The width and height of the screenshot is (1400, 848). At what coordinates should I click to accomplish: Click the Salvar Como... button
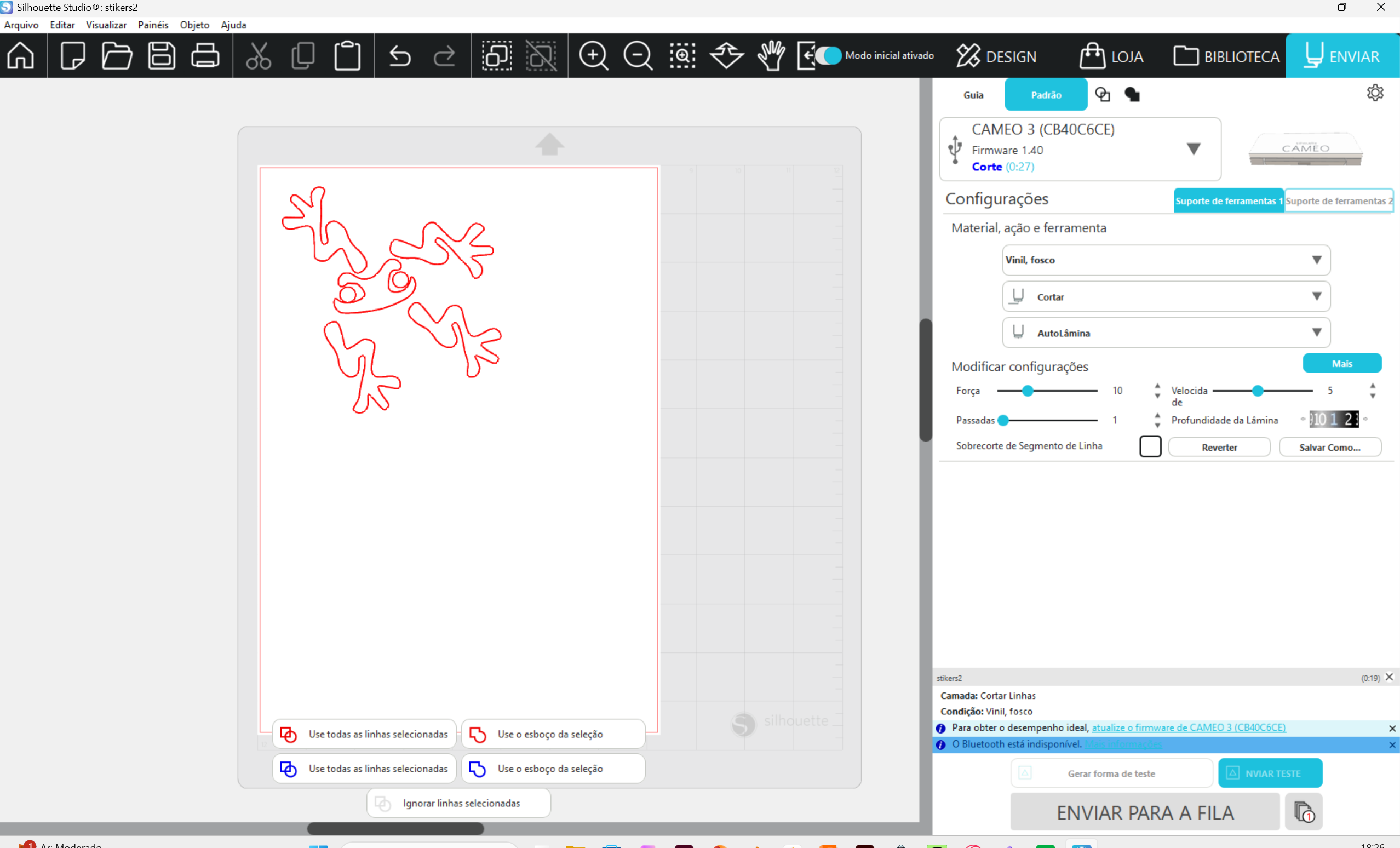(1330, 448)
